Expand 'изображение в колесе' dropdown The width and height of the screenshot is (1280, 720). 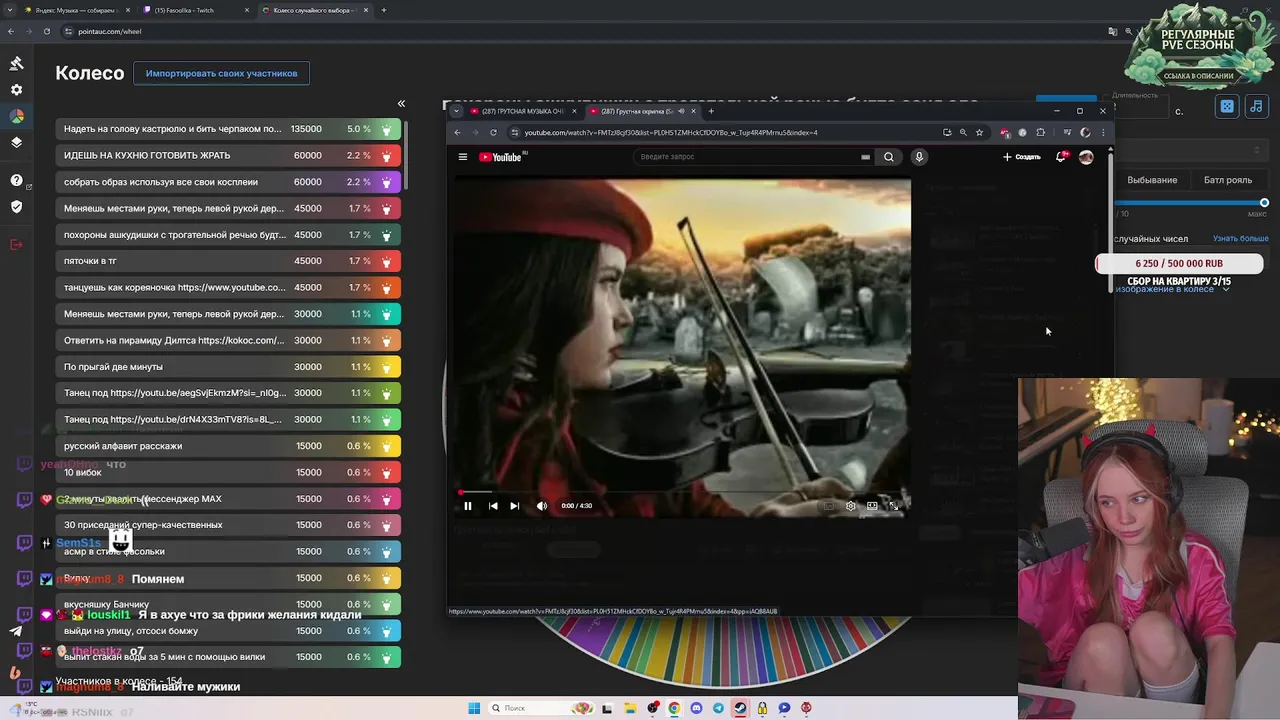coord(1226,289)
